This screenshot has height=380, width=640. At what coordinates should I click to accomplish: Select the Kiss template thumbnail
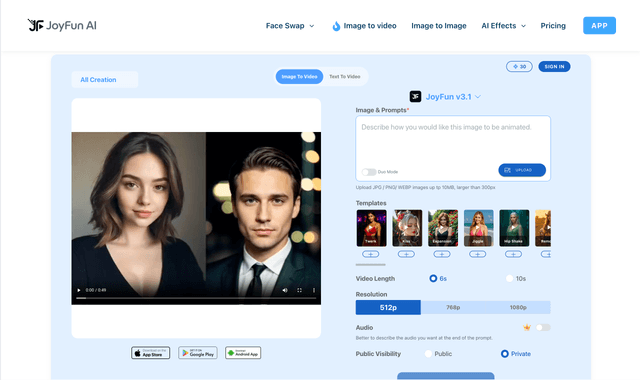[x=407, y=228]
